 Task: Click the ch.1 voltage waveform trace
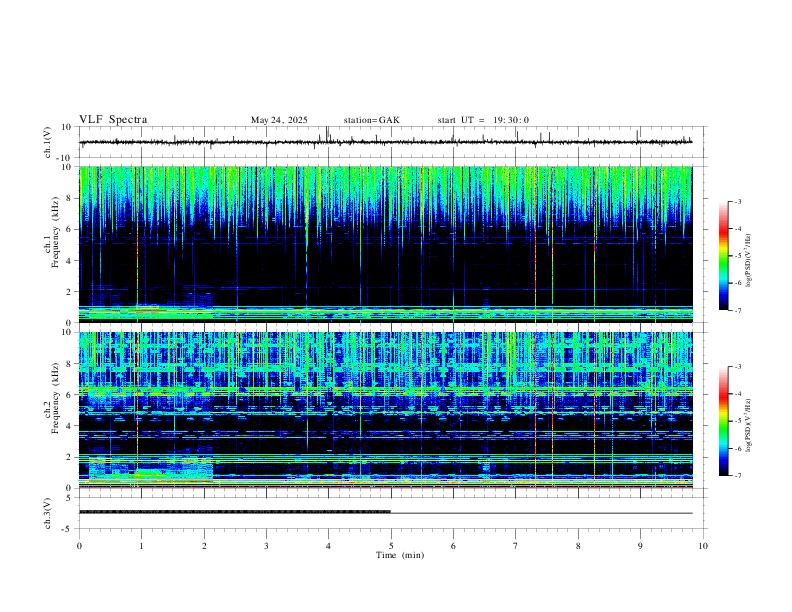pyautogui.click(x=385, y=142)
